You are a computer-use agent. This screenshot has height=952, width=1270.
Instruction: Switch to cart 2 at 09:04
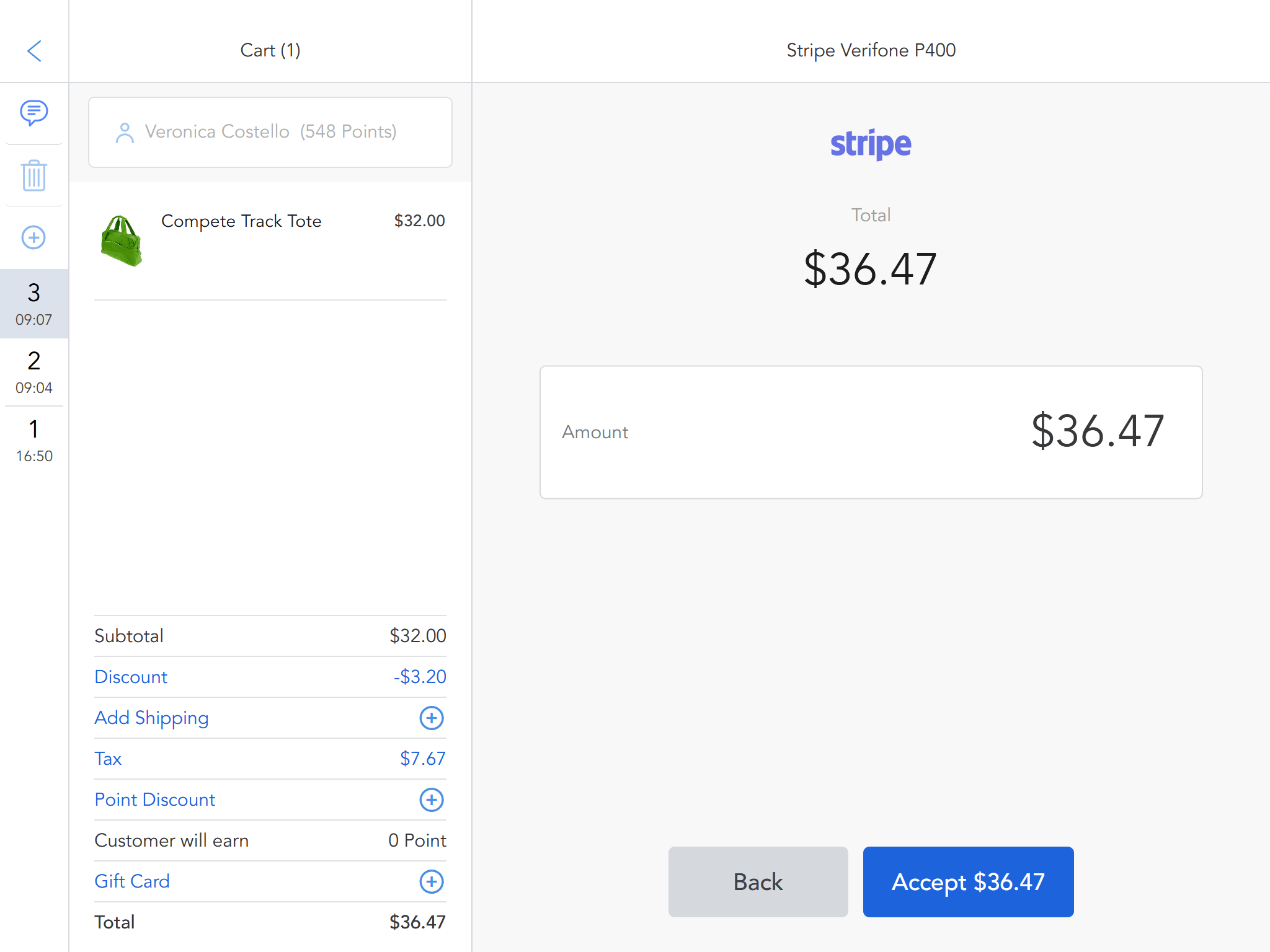coord(34,372)
